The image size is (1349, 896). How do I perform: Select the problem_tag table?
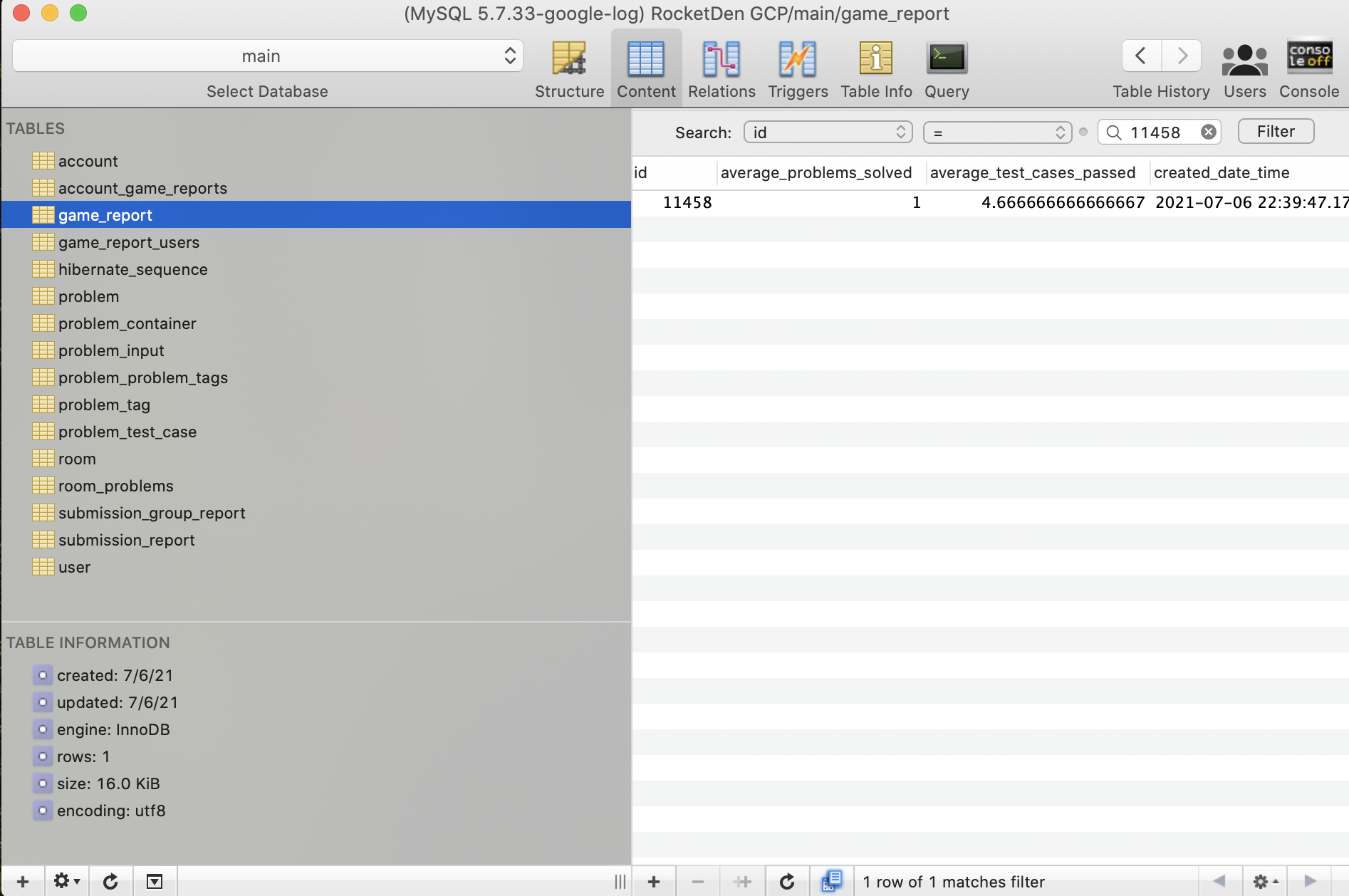click(x=316, y=405)
